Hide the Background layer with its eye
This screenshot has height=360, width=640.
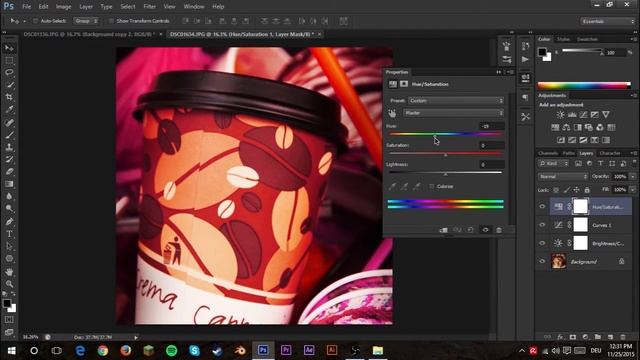542,262
